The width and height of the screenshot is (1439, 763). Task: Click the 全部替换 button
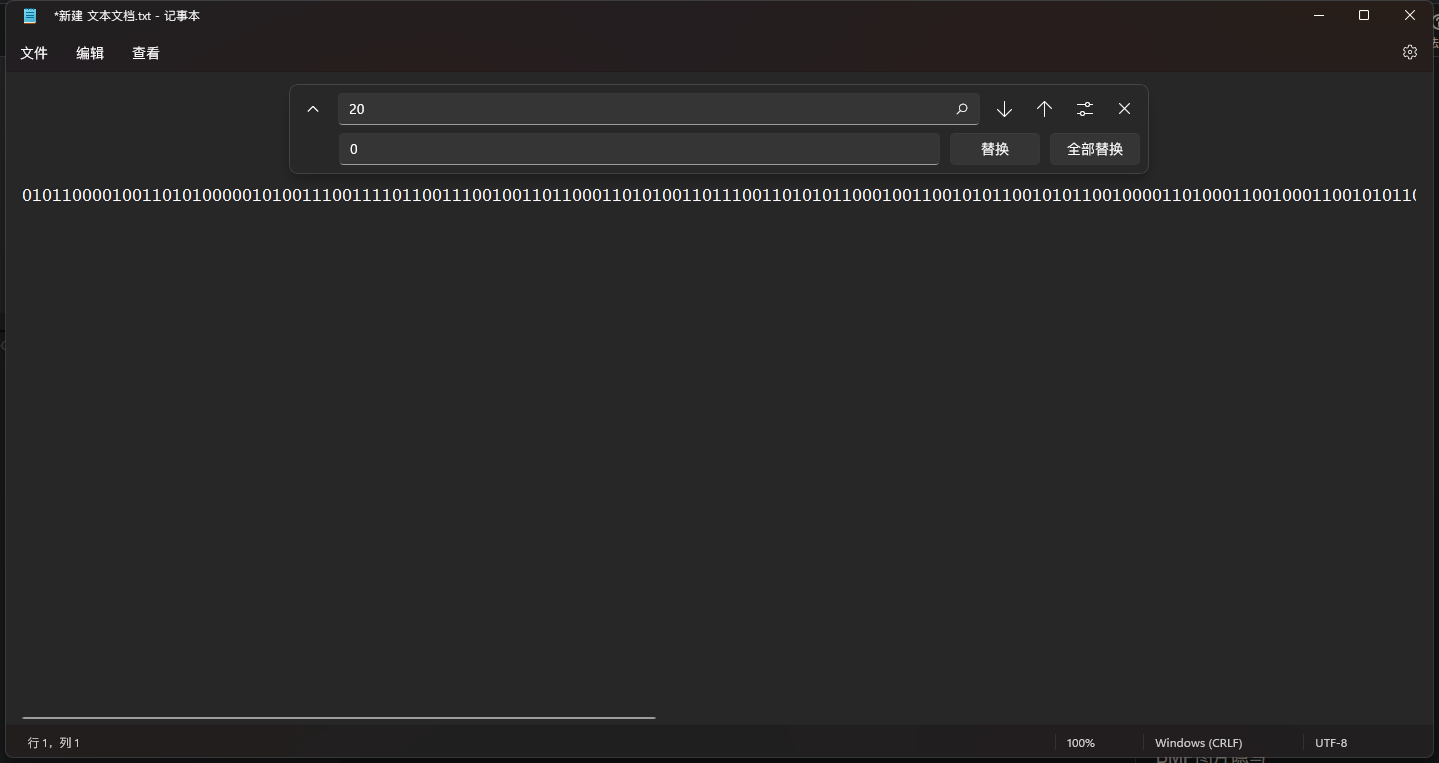click(1095, 149)
